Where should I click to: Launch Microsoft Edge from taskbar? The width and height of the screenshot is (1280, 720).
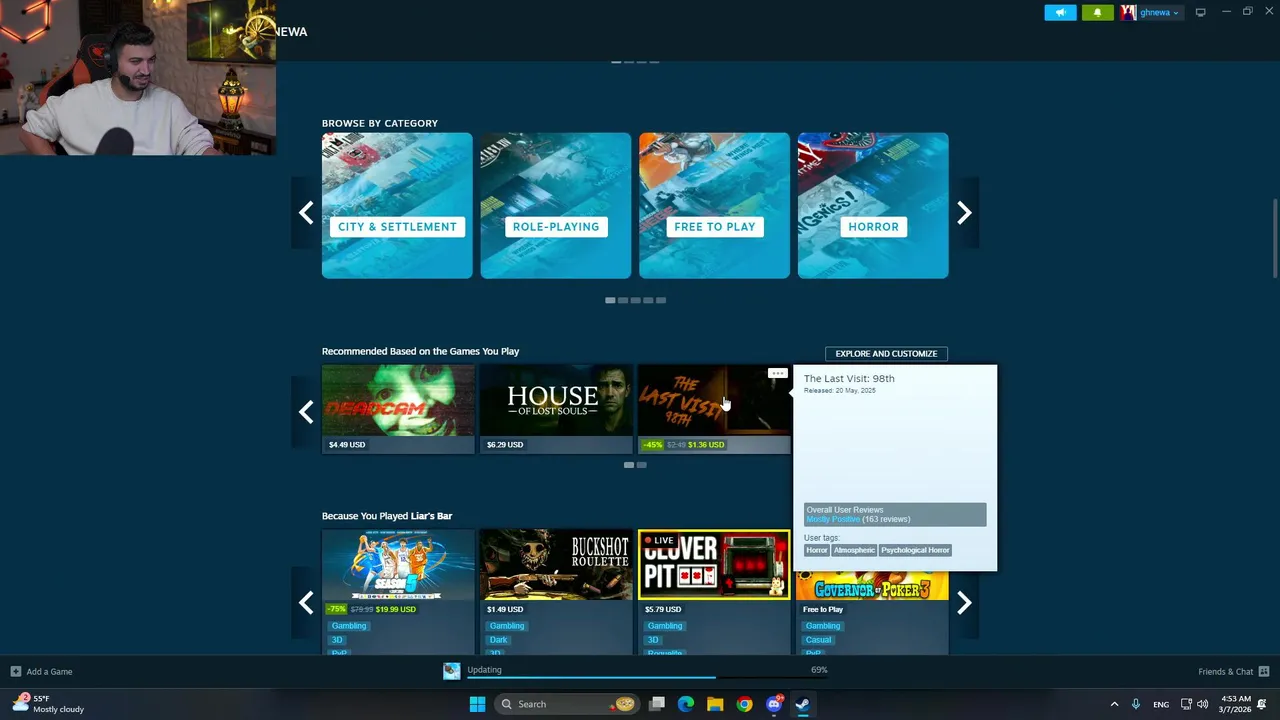(686, 704)
